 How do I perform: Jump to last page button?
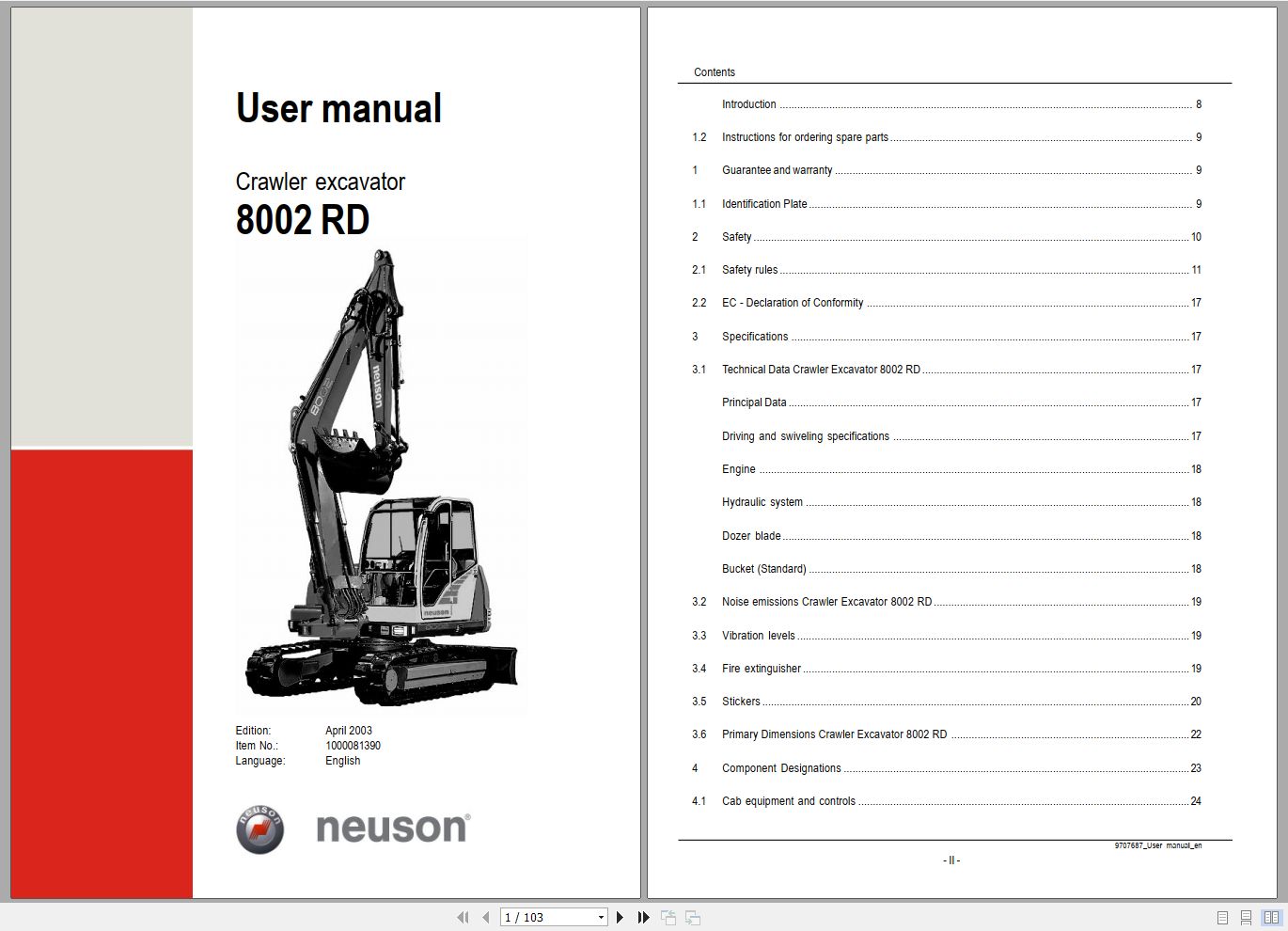[643, 918]
